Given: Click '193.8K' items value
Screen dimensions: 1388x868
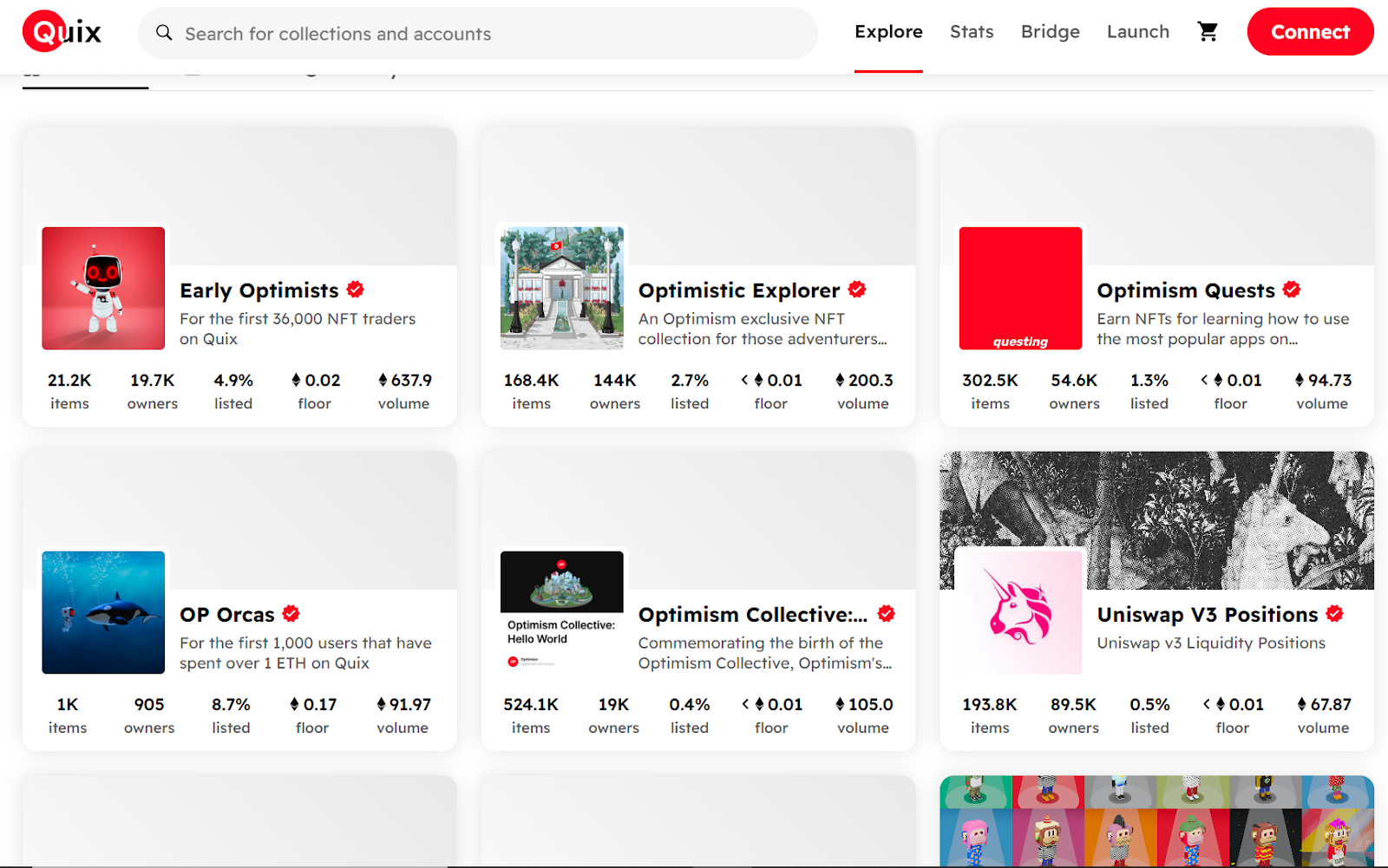Looking at the screenshot, I should point(990,705).
